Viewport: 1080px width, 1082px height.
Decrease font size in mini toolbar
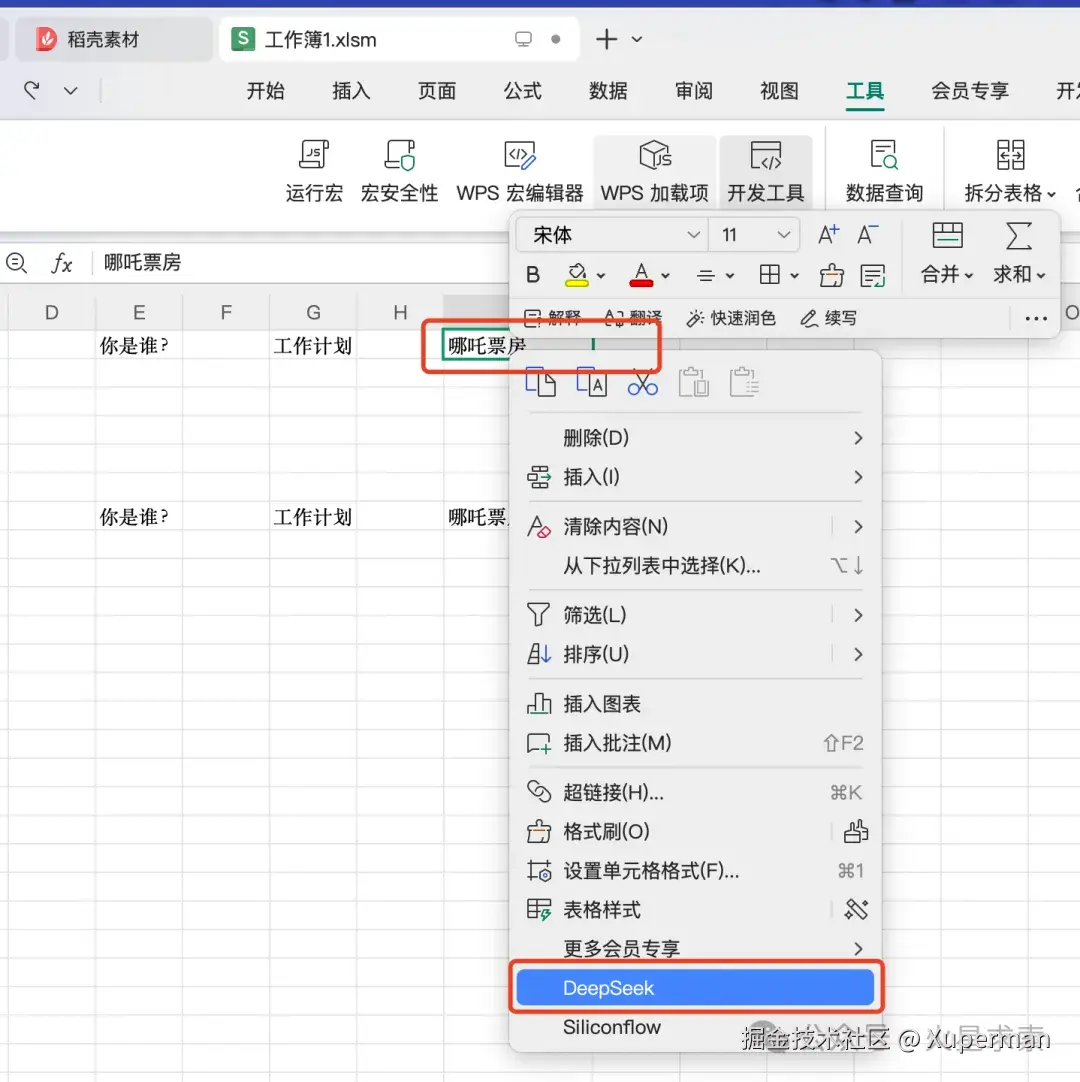click(x=867, y=235)
